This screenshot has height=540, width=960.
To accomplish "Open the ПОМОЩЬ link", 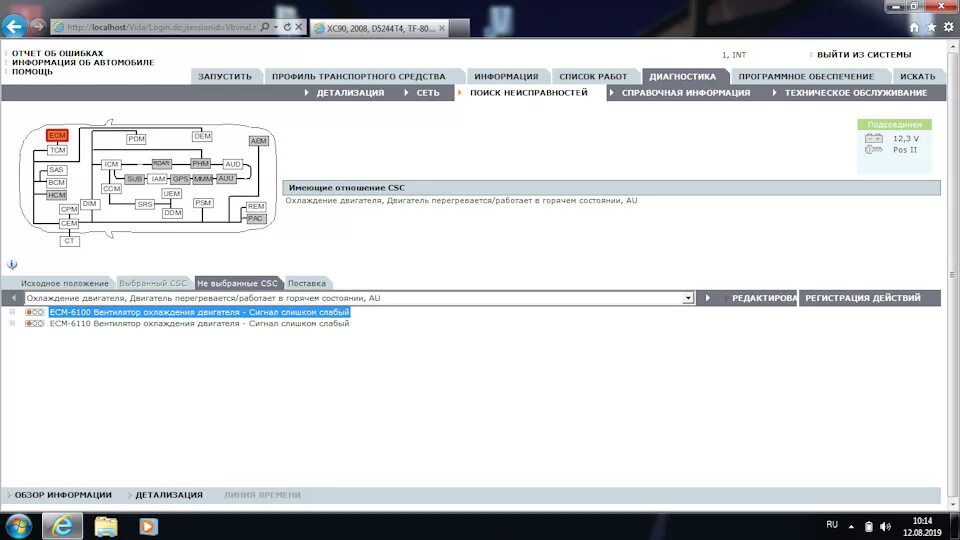I will point(32,72).
